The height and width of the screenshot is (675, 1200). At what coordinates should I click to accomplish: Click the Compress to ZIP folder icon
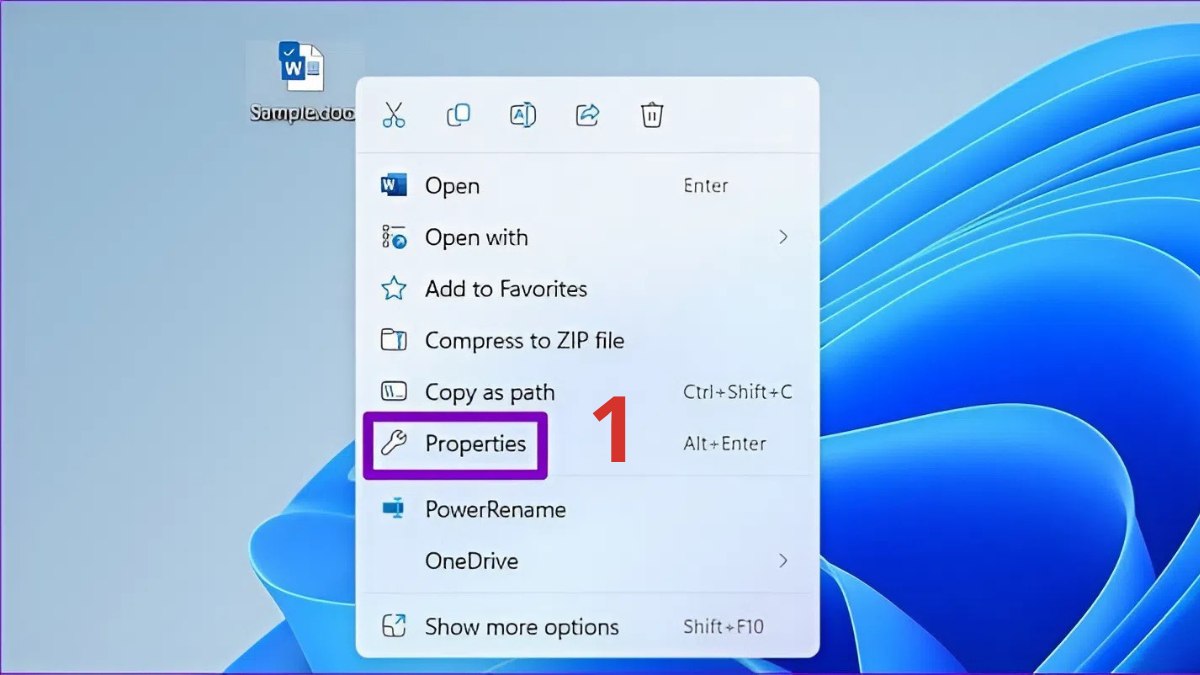394,340
